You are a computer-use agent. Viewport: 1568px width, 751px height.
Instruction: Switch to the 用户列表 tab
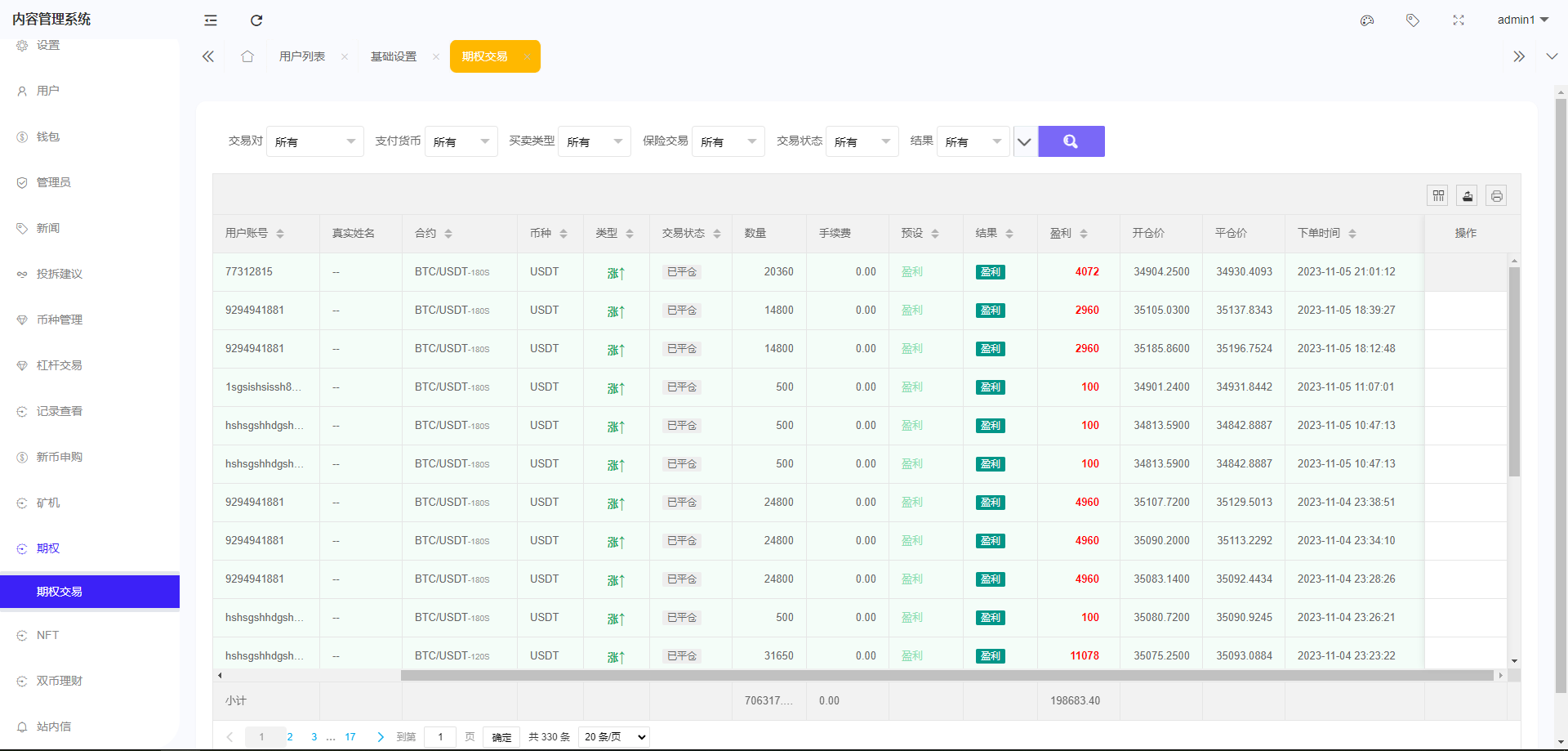[x=302, y=56]
